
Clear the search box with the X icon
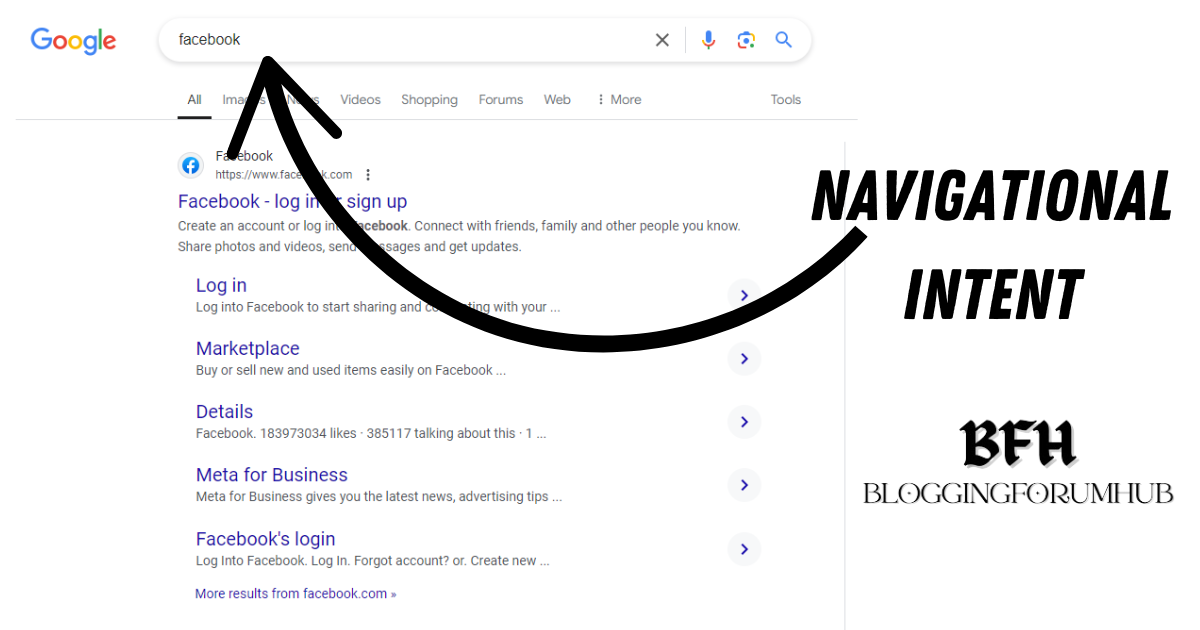click(662, 40)
